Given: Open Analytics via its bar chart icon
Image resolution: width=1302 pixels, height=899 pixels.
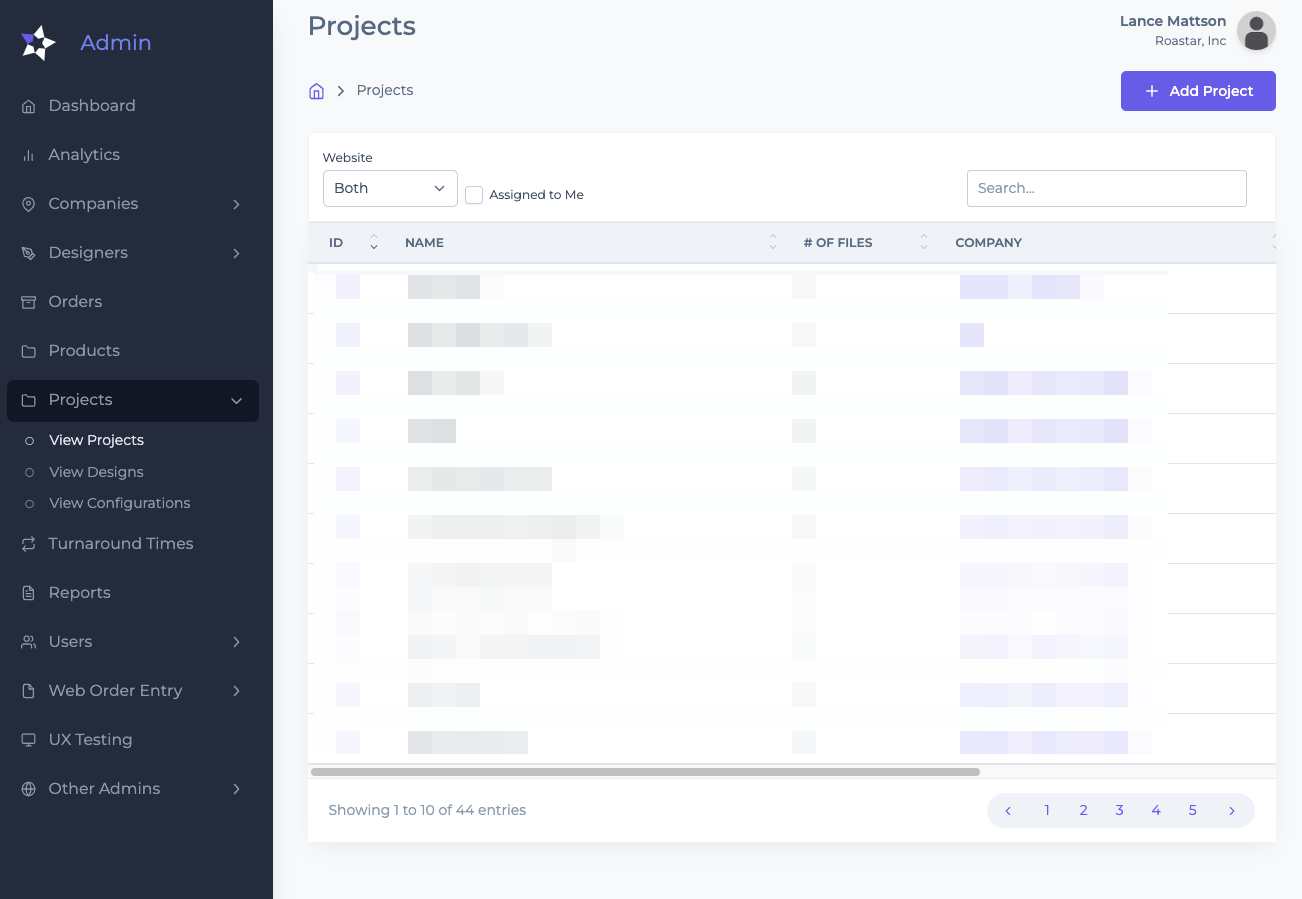Looking at the screenshot, I should (x=29, y=155).
